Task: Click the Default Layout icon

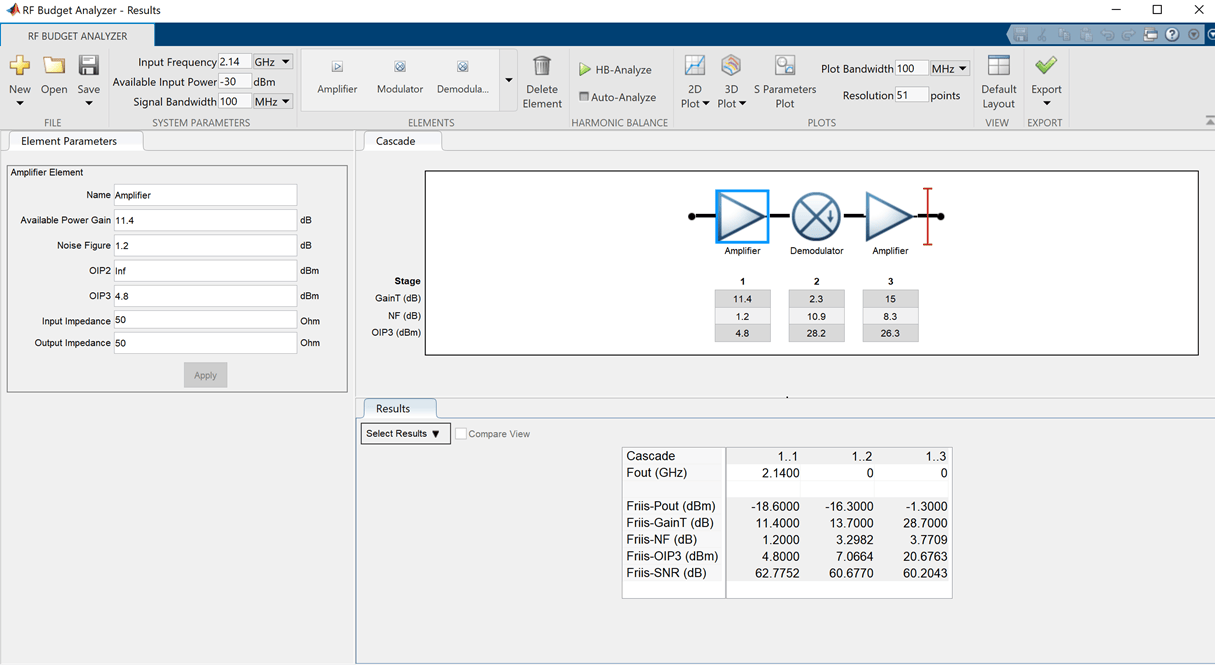Action: tap(998, 66)
